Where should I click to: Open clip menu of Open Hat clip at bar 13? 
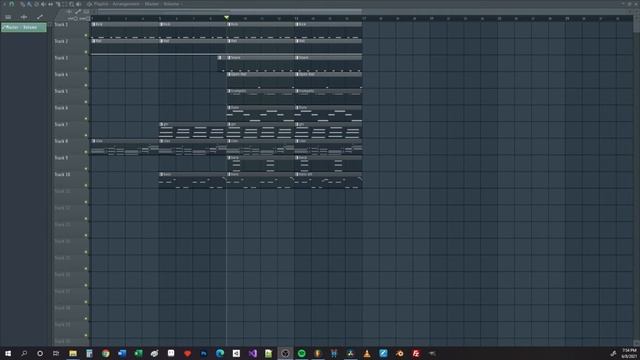(x=297, y=75)
